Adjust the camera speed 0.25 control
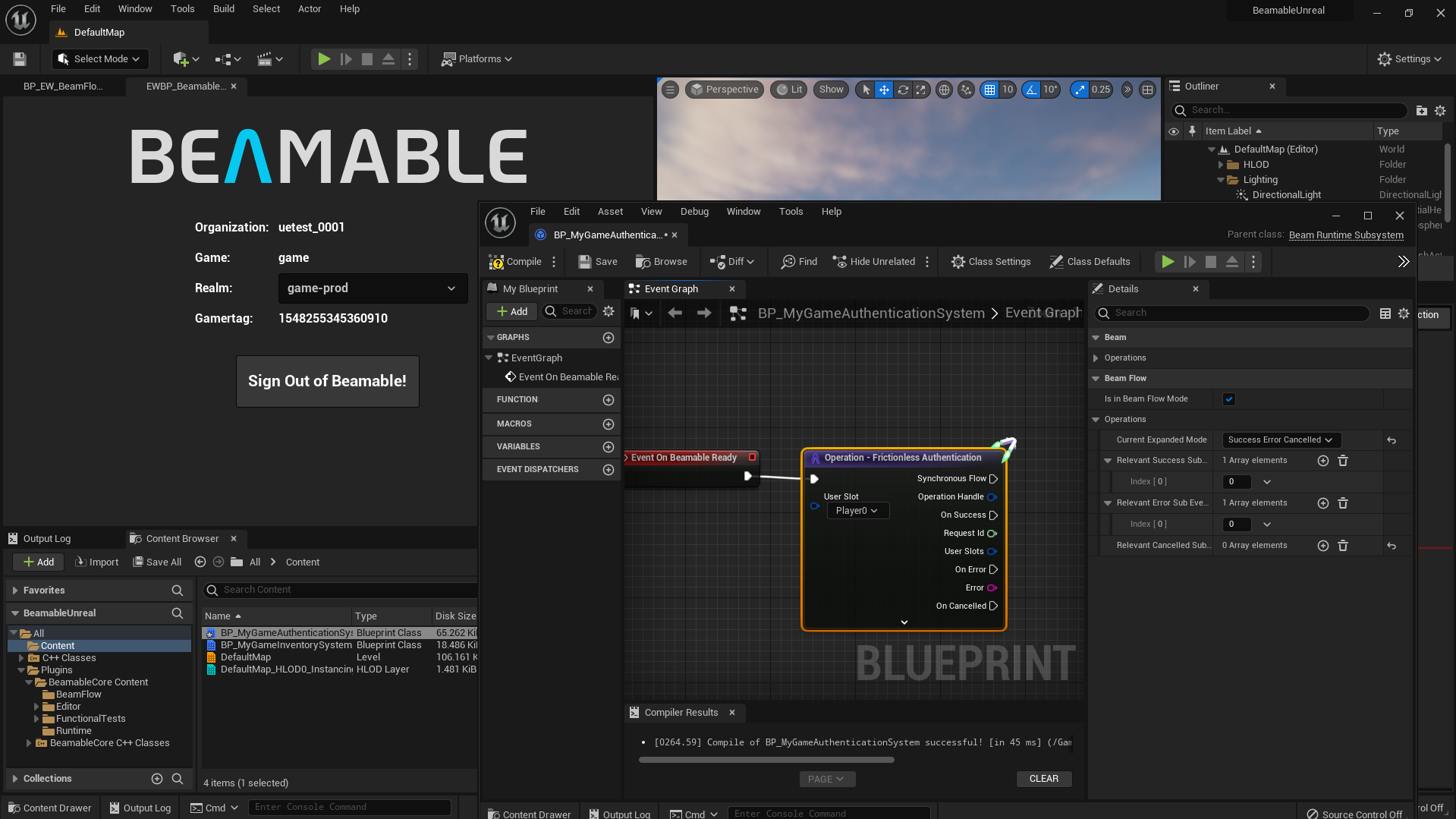The image size is (1456, 819). 1091,89
